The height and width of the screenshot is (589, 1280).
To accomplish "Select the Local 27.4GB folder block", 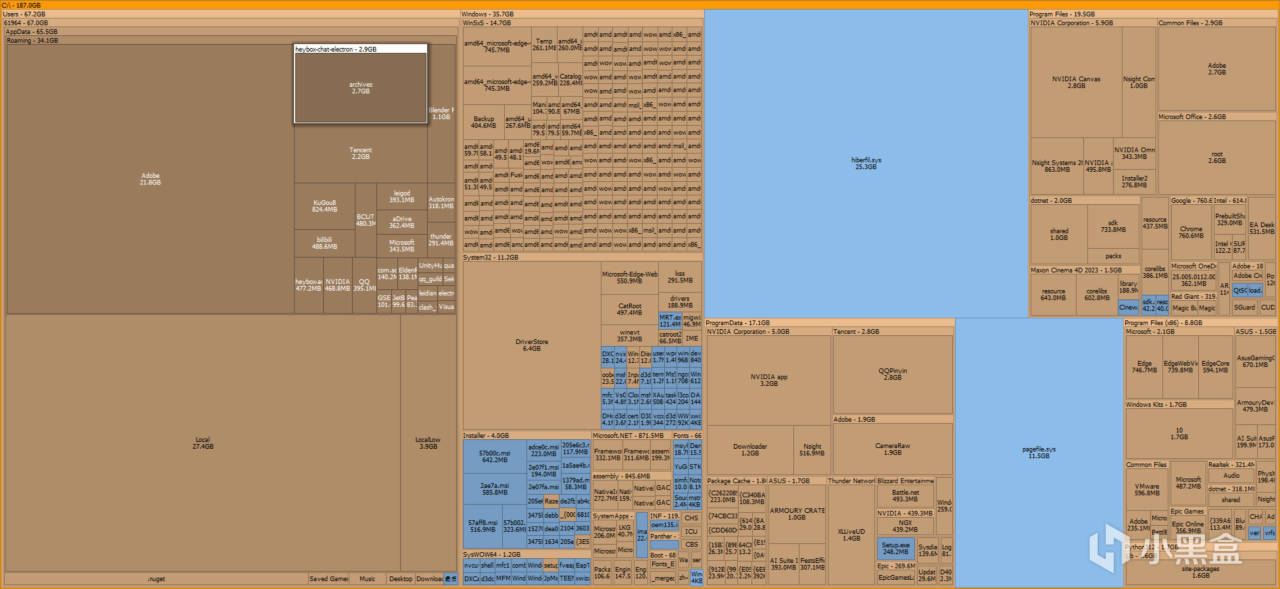I will tap(203, 445).
